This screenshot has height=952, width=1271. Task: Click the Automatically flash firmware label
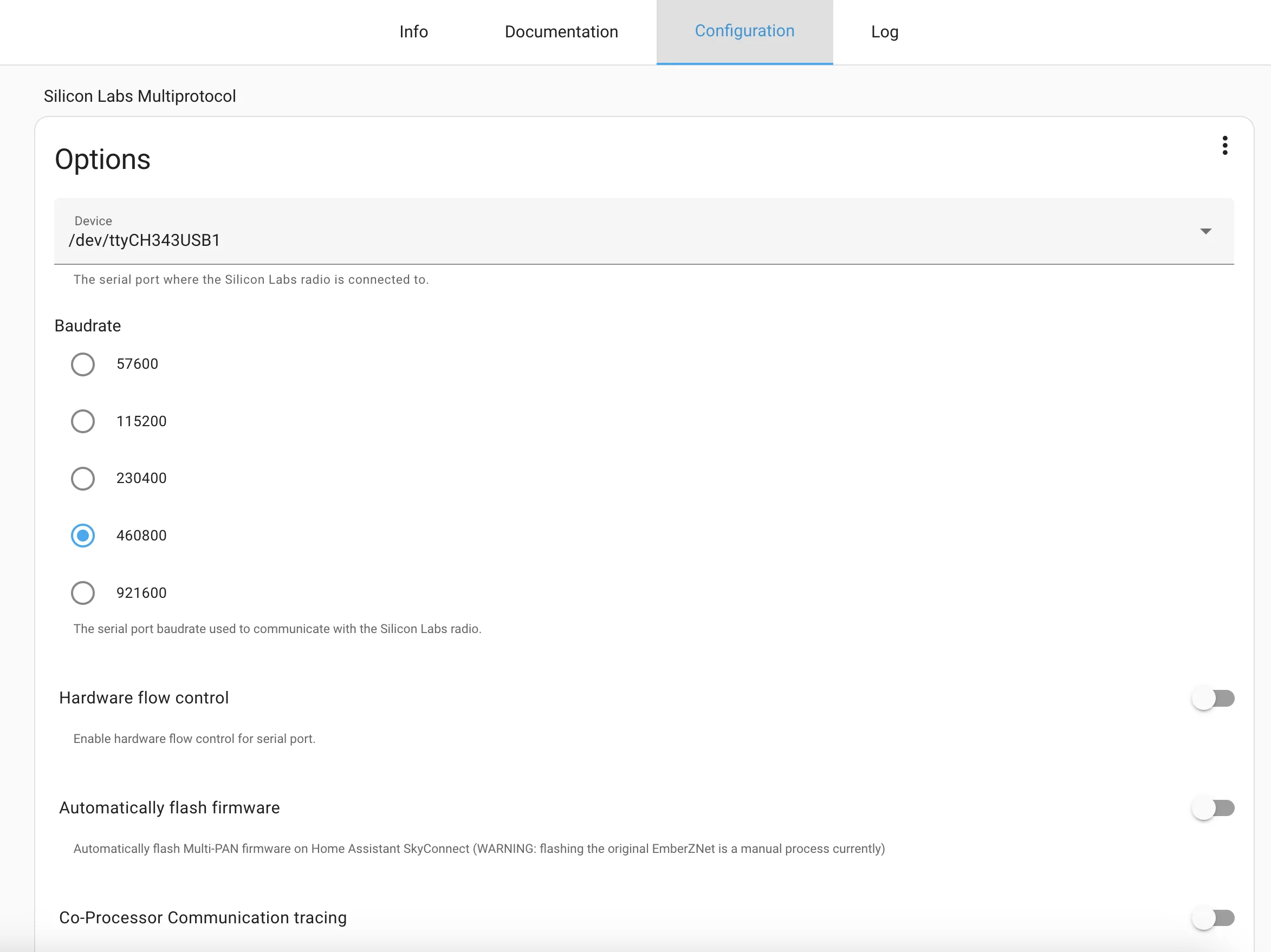click(x=170, y=807)
